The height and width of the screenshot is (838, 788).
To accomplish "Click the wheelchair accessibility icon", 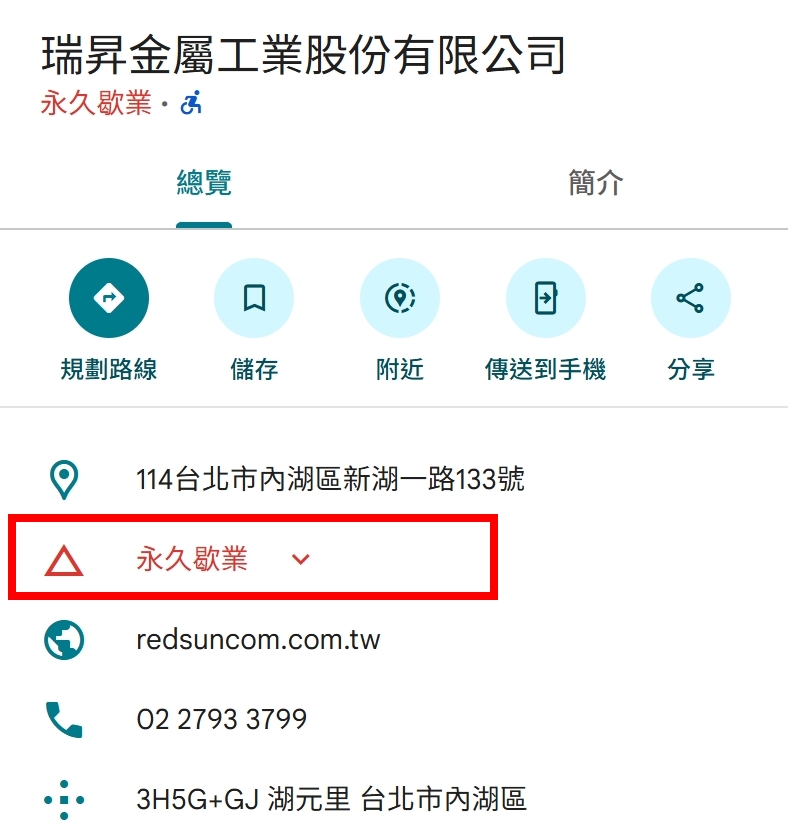I will click(191, 103).
